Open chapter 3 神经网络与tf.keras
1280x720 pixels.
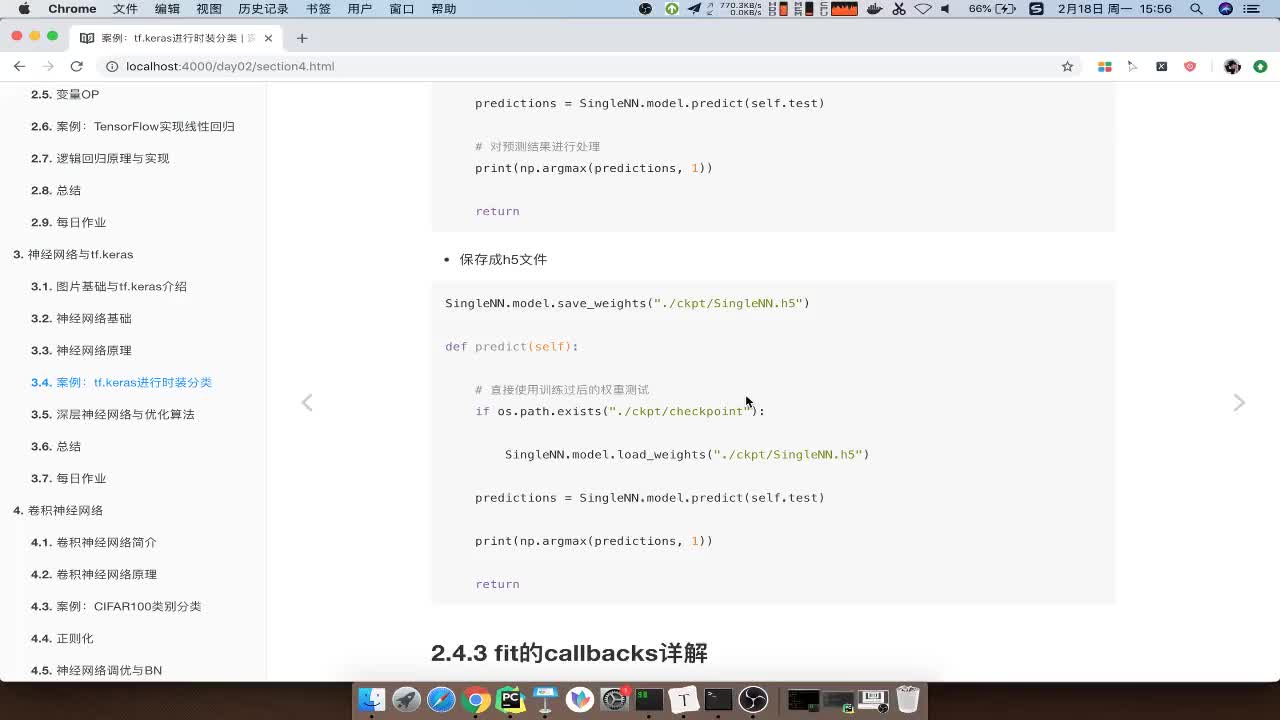(x=73, y=254)
